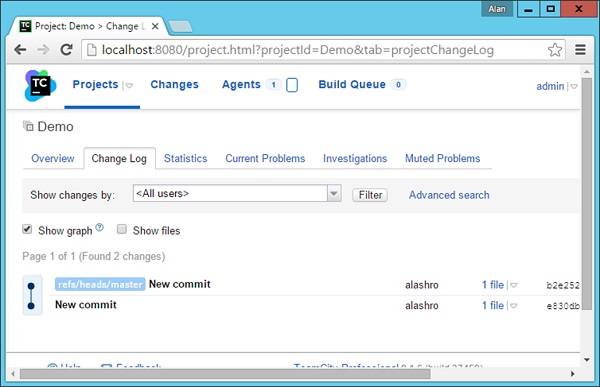Click the scroll up arrow of vertical scrollbar
600x387 pixels.
(x=587, y=72)
